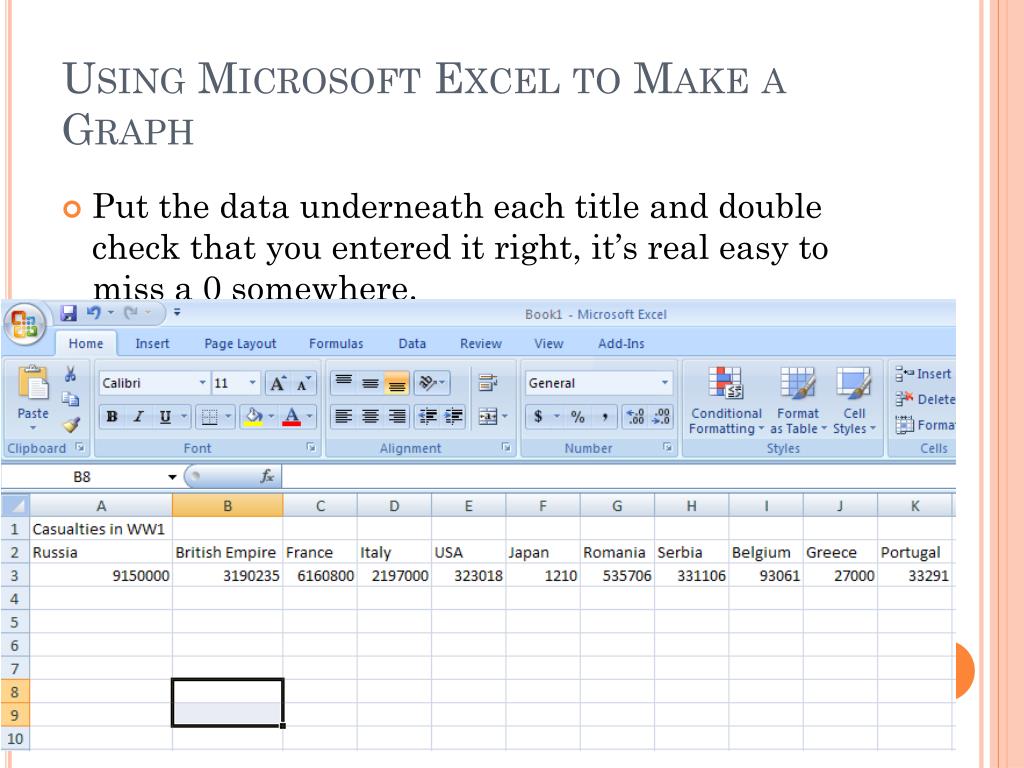Open font color dropdown arrow

[310, 416]
